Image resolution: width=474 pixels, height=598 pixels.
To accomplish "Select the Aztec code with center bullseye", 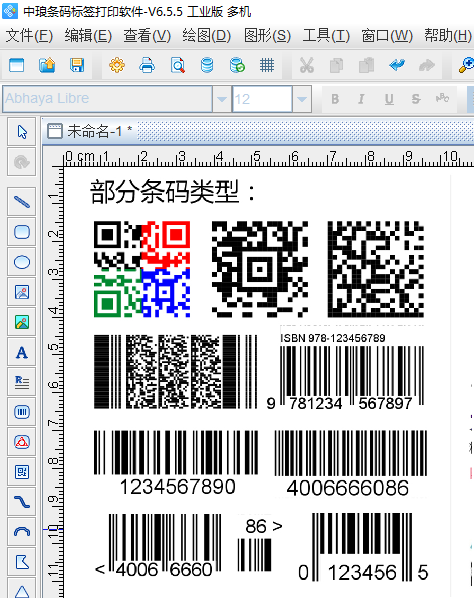I will click(260, 269).
